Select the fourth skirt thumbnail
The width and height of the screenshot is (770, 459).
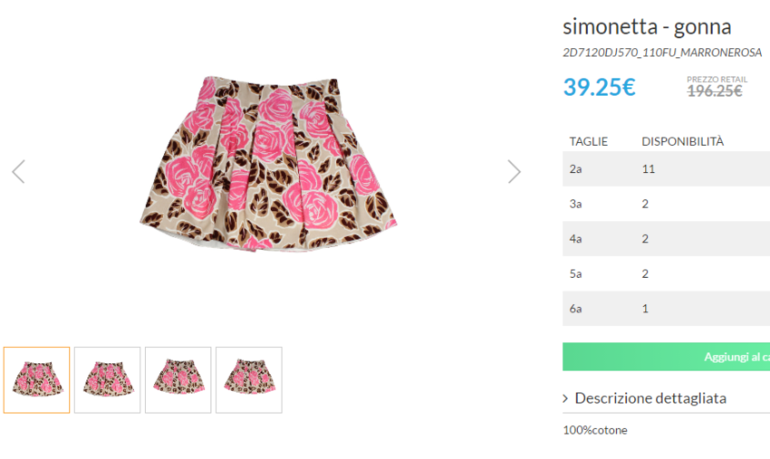pyautogui.click(x=249, y=380)
